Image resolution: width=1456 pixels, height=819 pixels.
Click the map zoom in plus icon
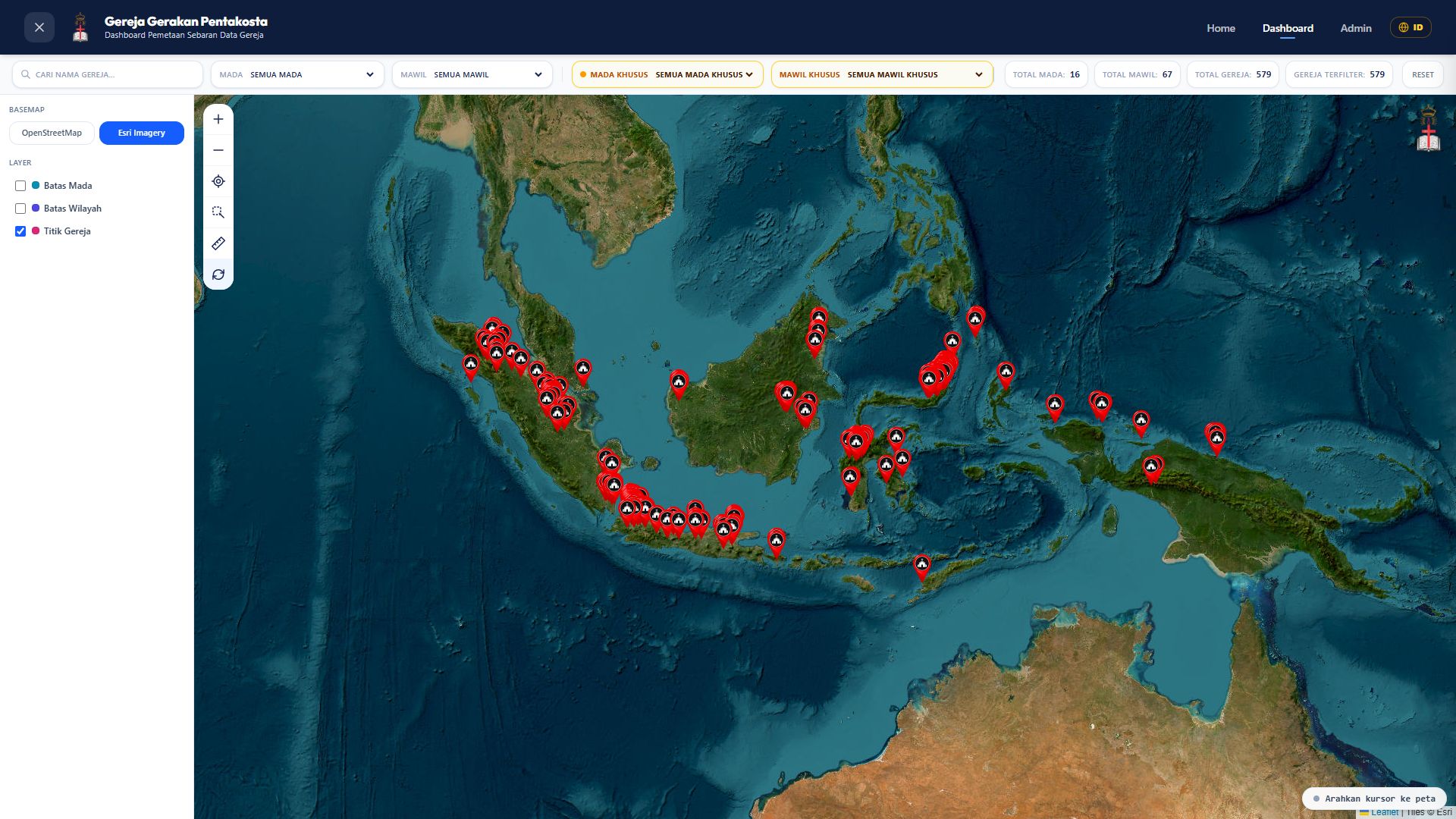point(218,119)
